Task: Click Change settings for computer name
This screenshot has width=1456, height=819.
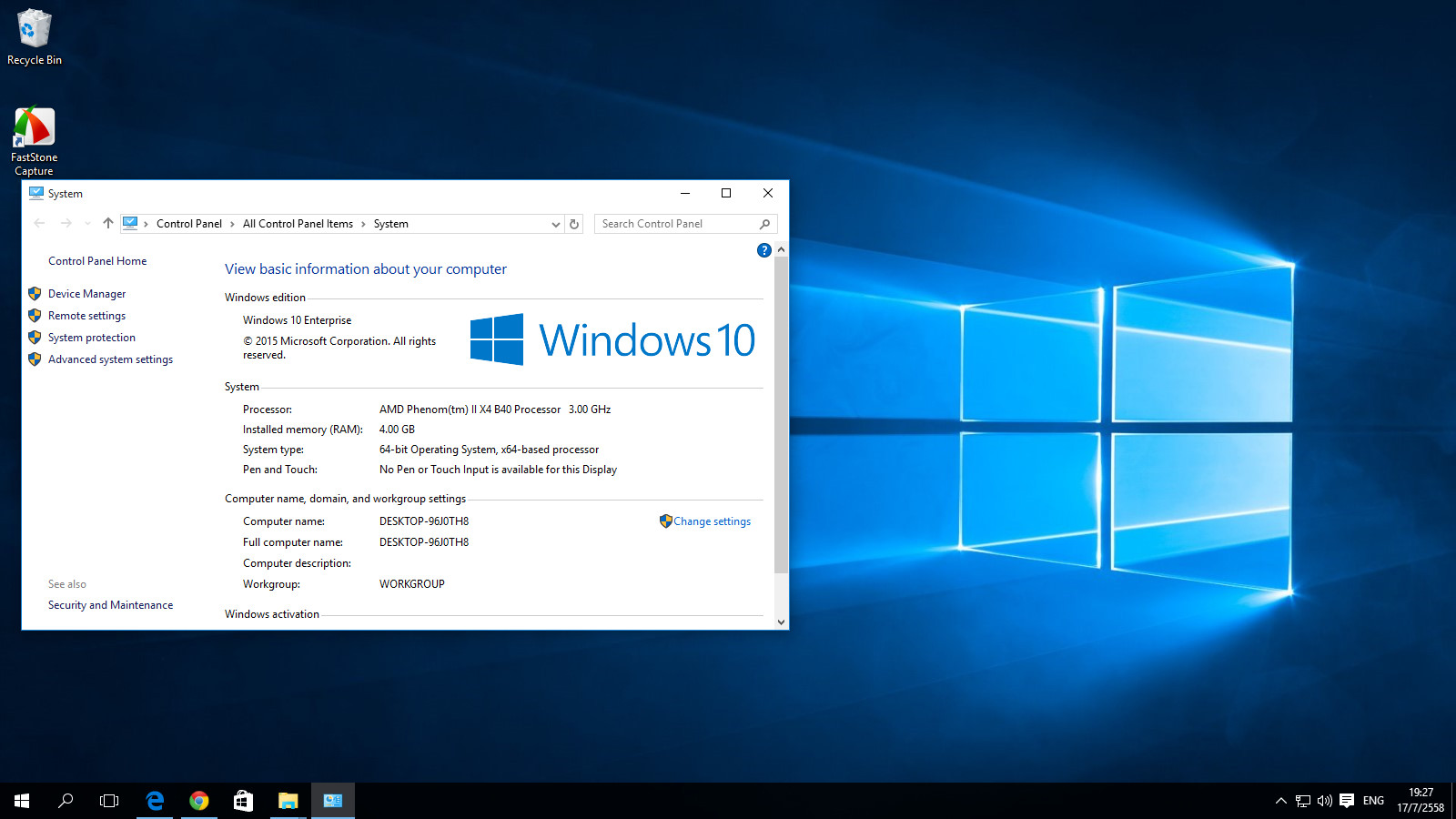Action: pyautogui.click(x=712, y=521)
